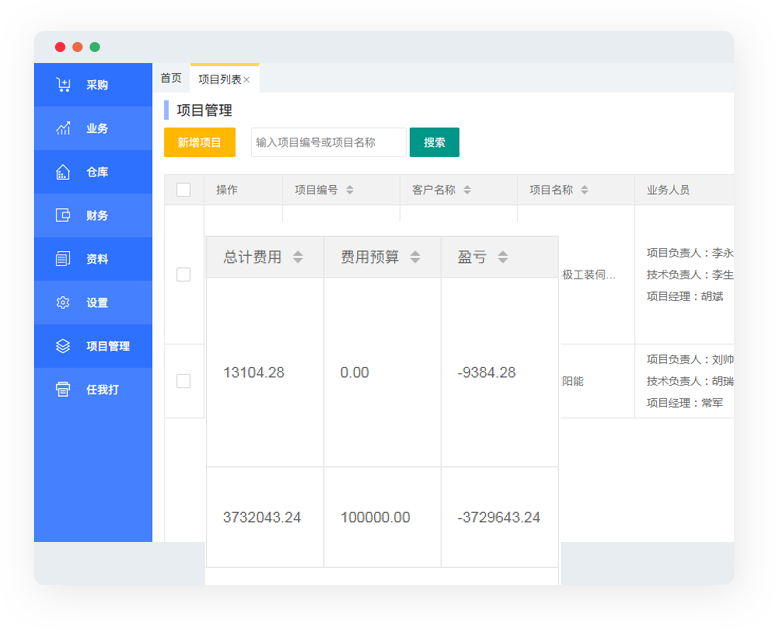This screenshot has height=630, width=776.
Task: Sort by 盈亏 column arrows
Action: click(502, 257)
